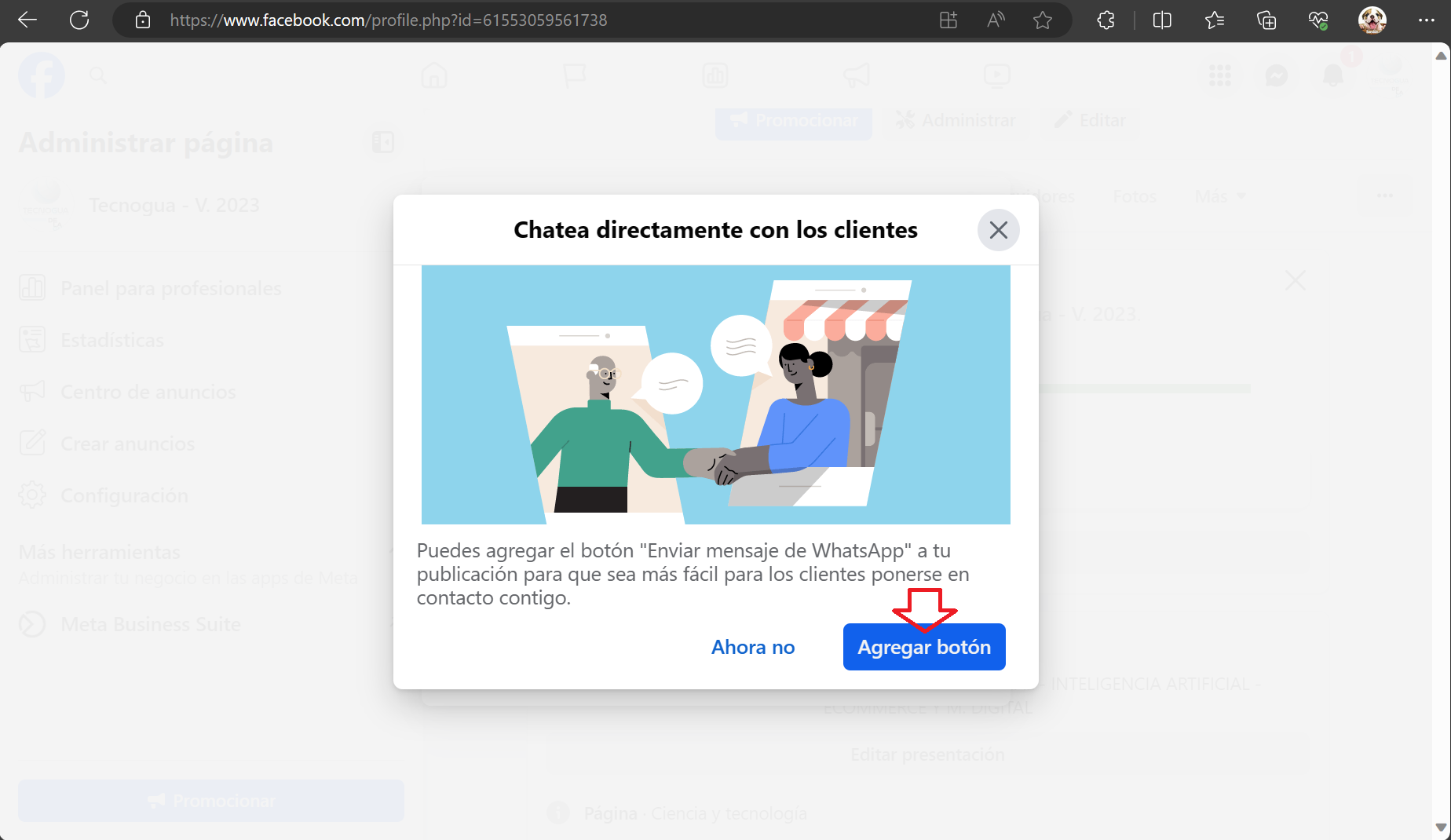
Task: Open browser Settings and more menu
Action: (x=1426, y=20)
